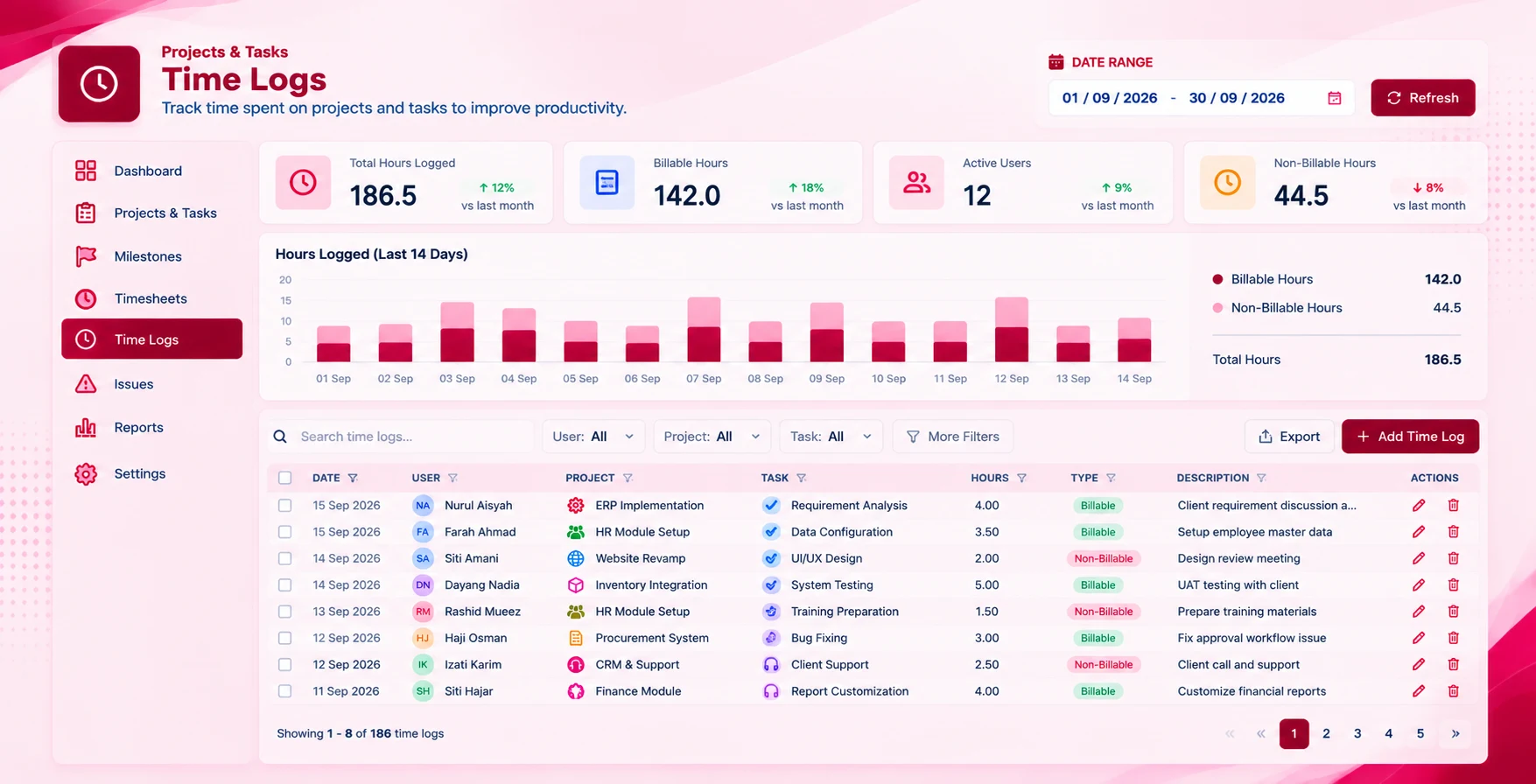
Task: Export the time logs
Action: 1289,437
